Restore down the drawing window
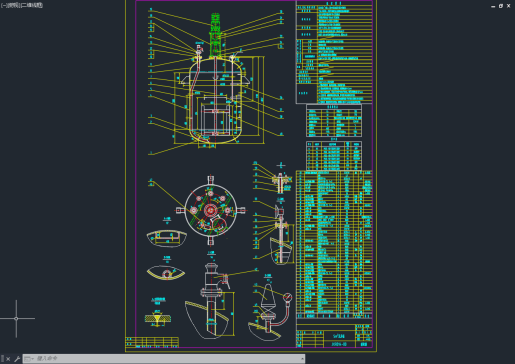 point(501,6)
